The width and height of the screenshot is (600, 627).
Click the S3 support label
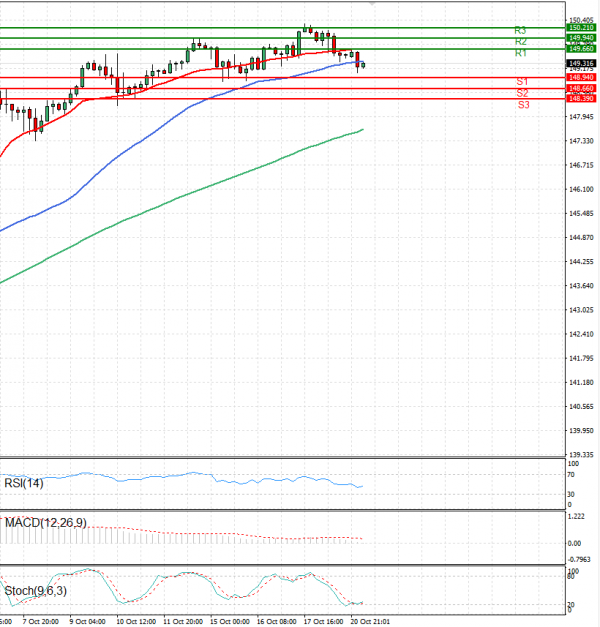point(524,105)
